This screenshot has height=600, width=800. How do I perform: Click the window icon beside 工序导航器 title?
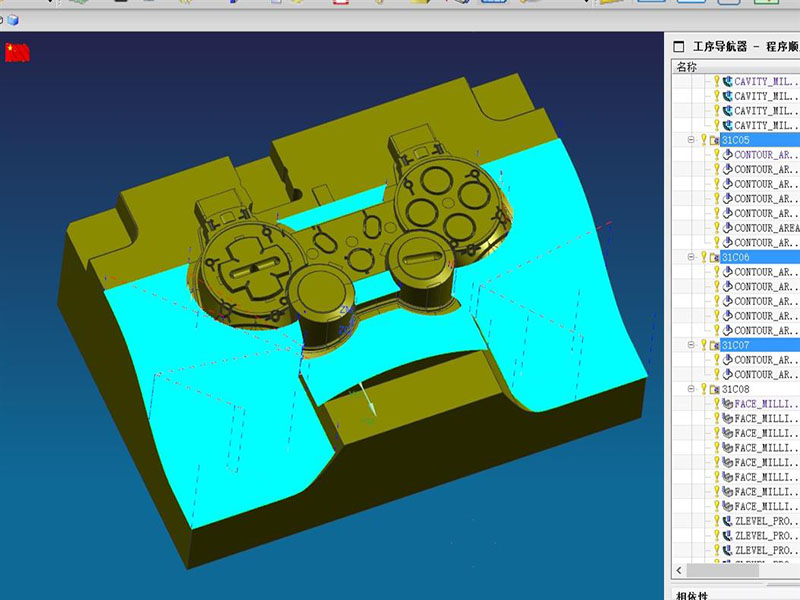tap(679, 46)
